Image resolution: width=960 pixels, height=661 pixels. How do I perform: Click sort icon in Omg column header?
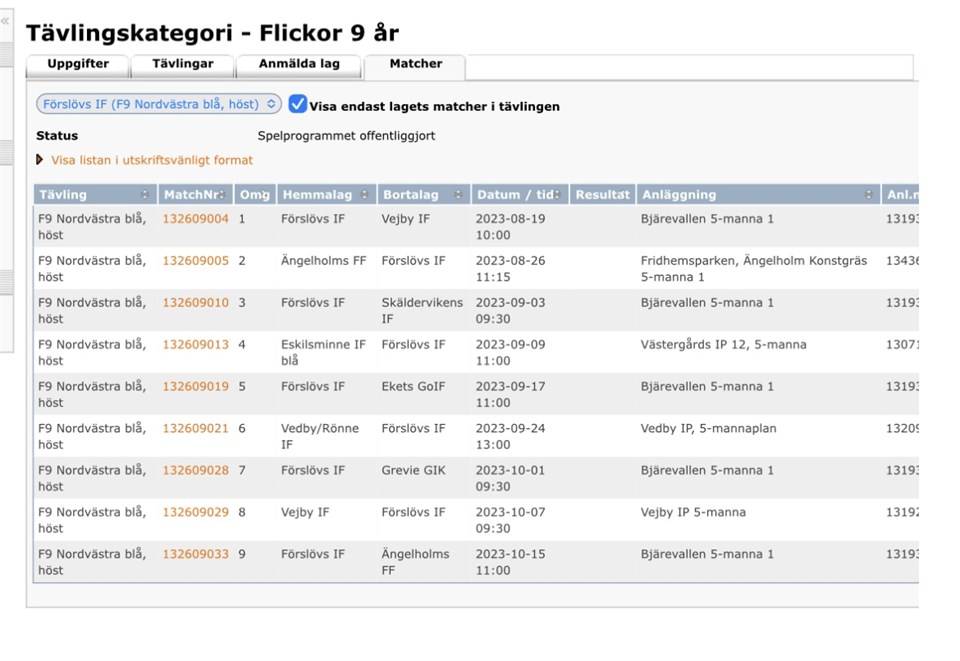point(264,195)
